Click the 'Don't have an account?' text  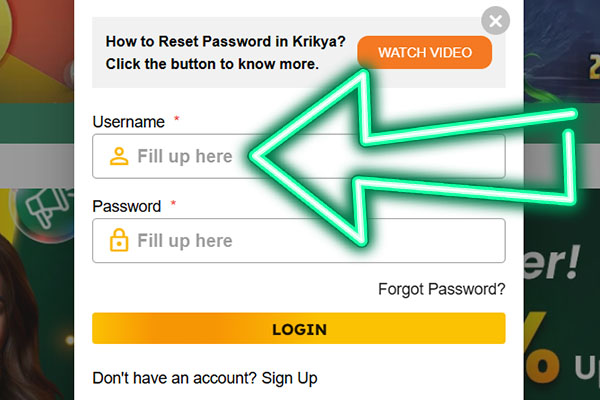(174, 378)
